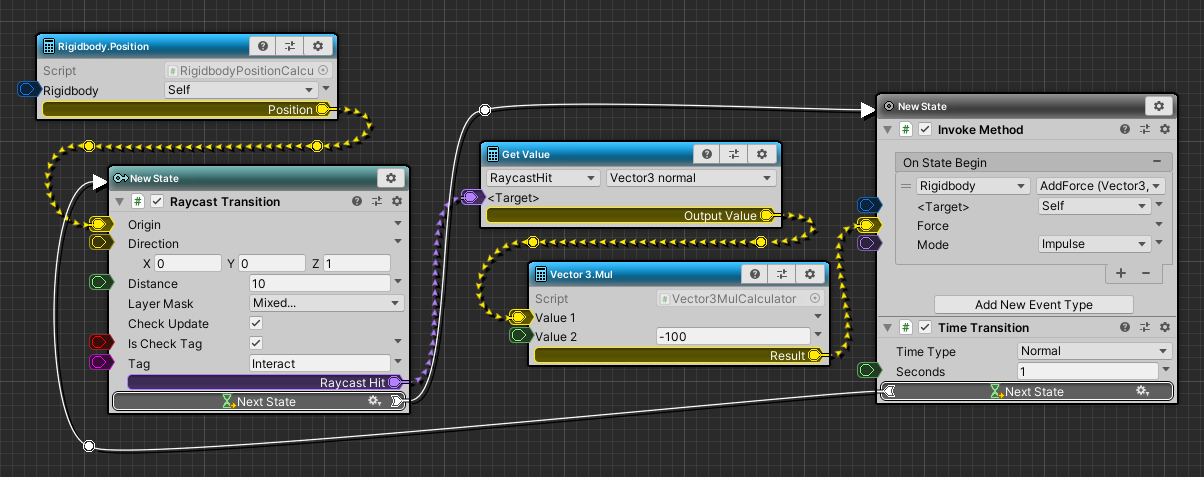1204x477 pixels.
Task: Open presets icon on Rigidbody.Position node
Action: click(x=290, y=46)
